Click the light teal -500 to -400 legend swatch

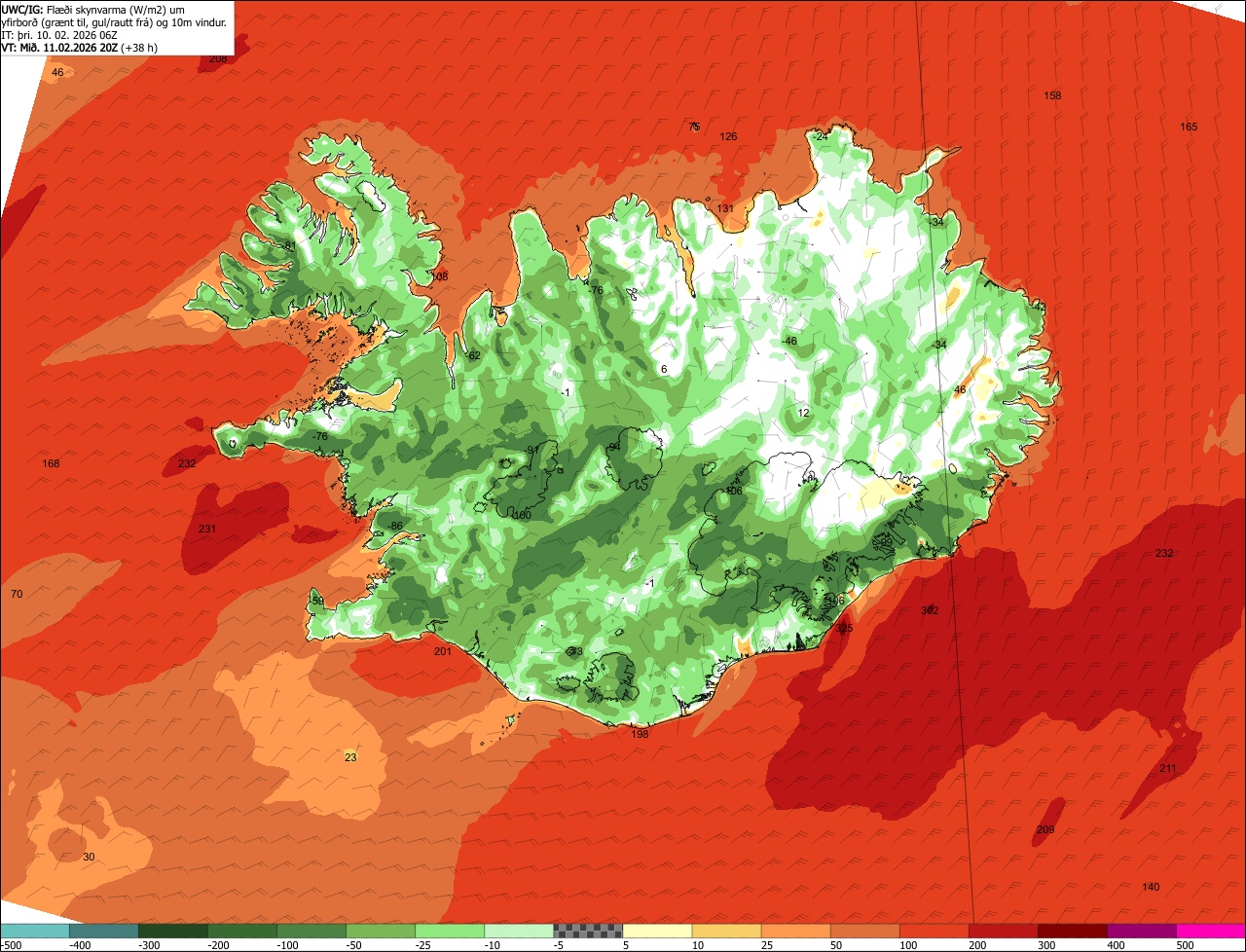click(x=34, y=931)
